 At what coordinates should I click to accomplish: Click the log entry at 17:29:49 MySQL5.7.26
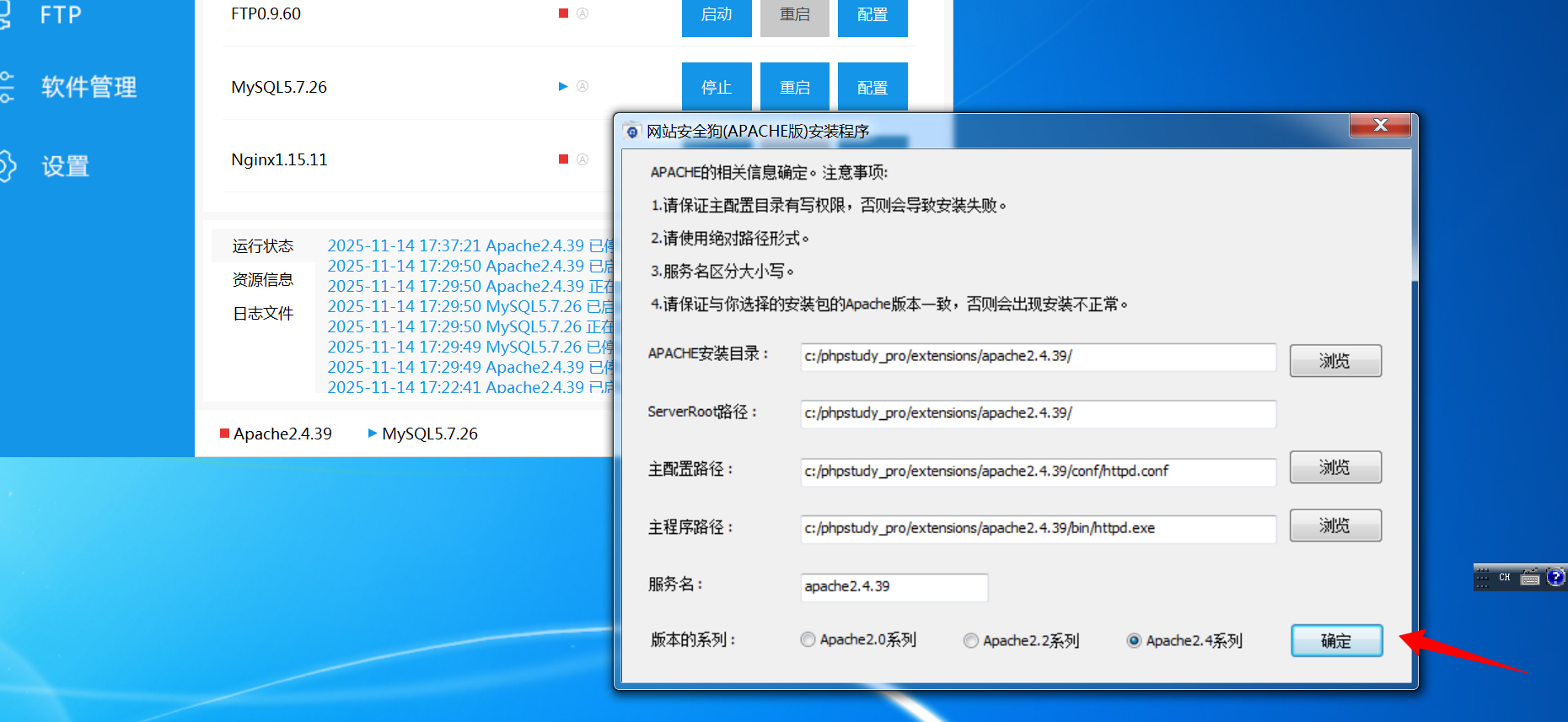tap(470, 347)
